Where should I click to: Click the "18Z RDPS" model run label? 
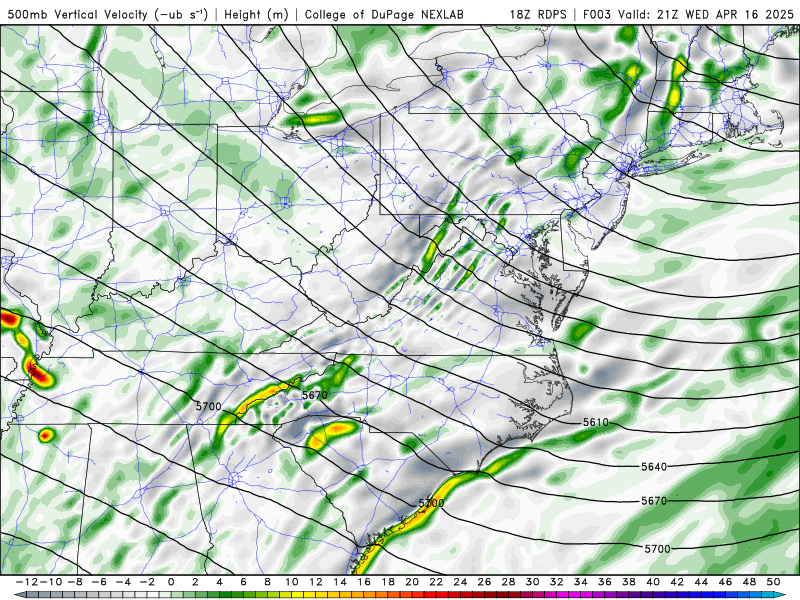pyautogui.click(x=538, y=14)
